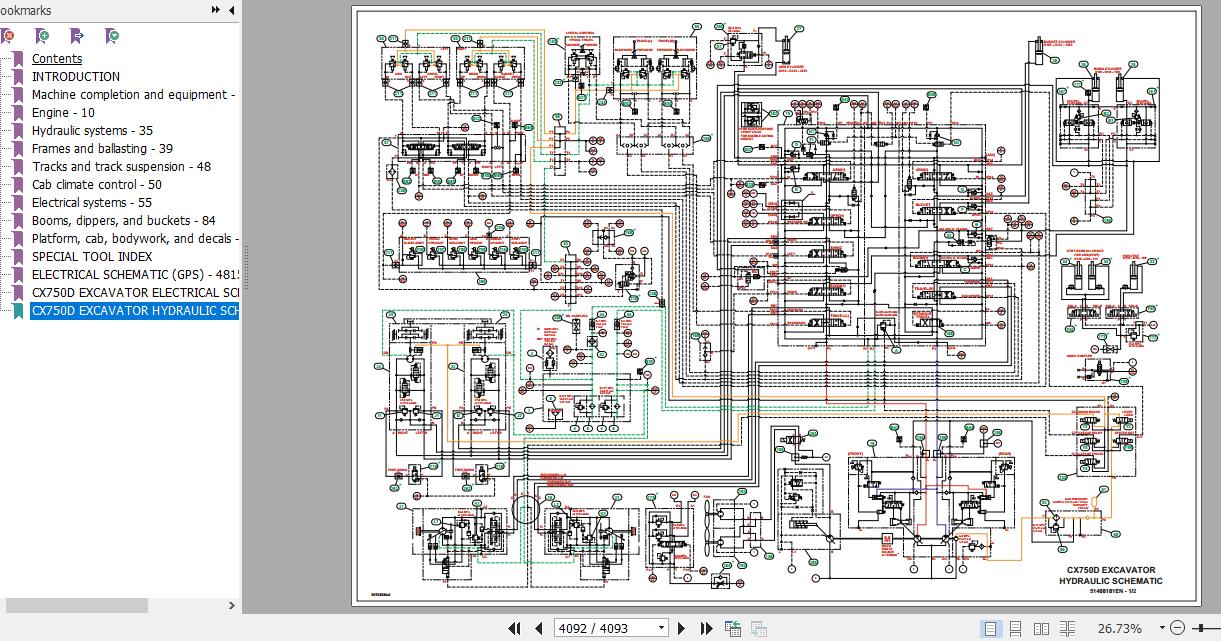This screenshot has width=1221, height=641.
Task: Go to the previous page
Action: click(x=539, y=628)
